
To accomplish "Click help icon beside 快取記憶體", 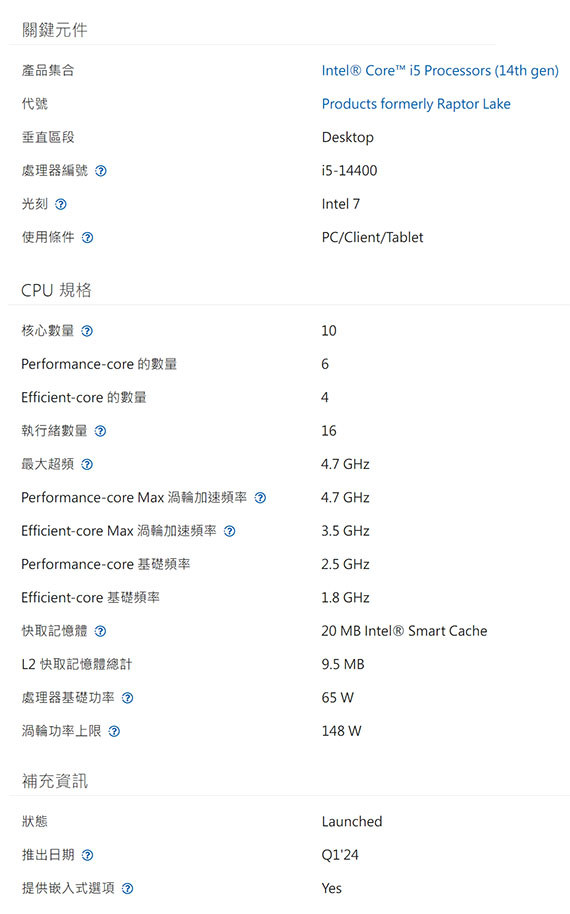I will pos(100,631).
